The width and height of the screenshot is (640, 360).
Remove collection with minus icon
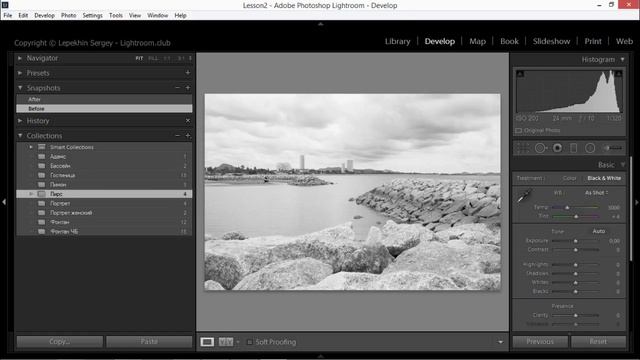pyautogui.click(x=177, y=136)
